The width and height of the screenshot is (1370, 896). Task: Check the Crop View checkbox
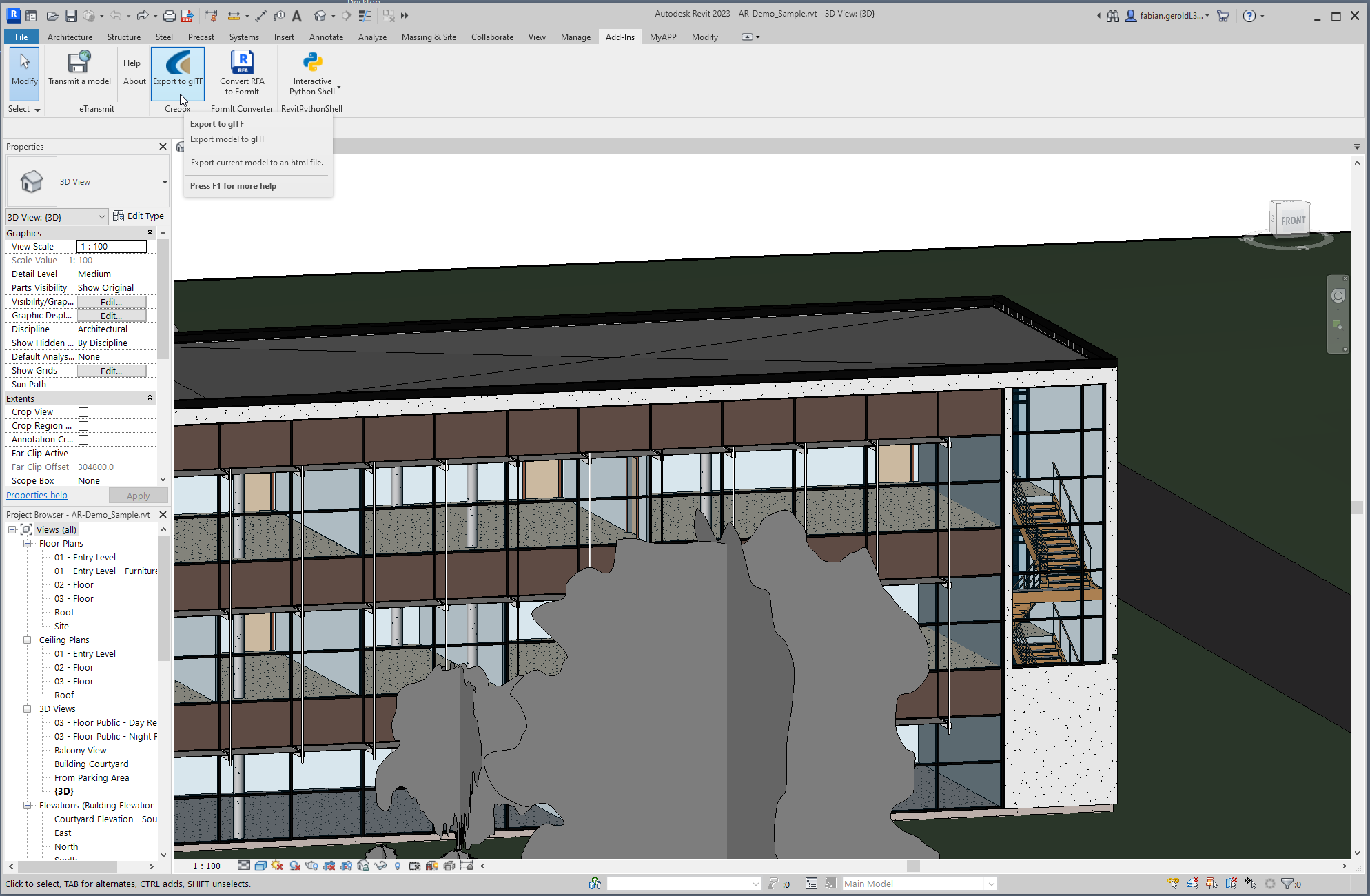tap(83, 412)
